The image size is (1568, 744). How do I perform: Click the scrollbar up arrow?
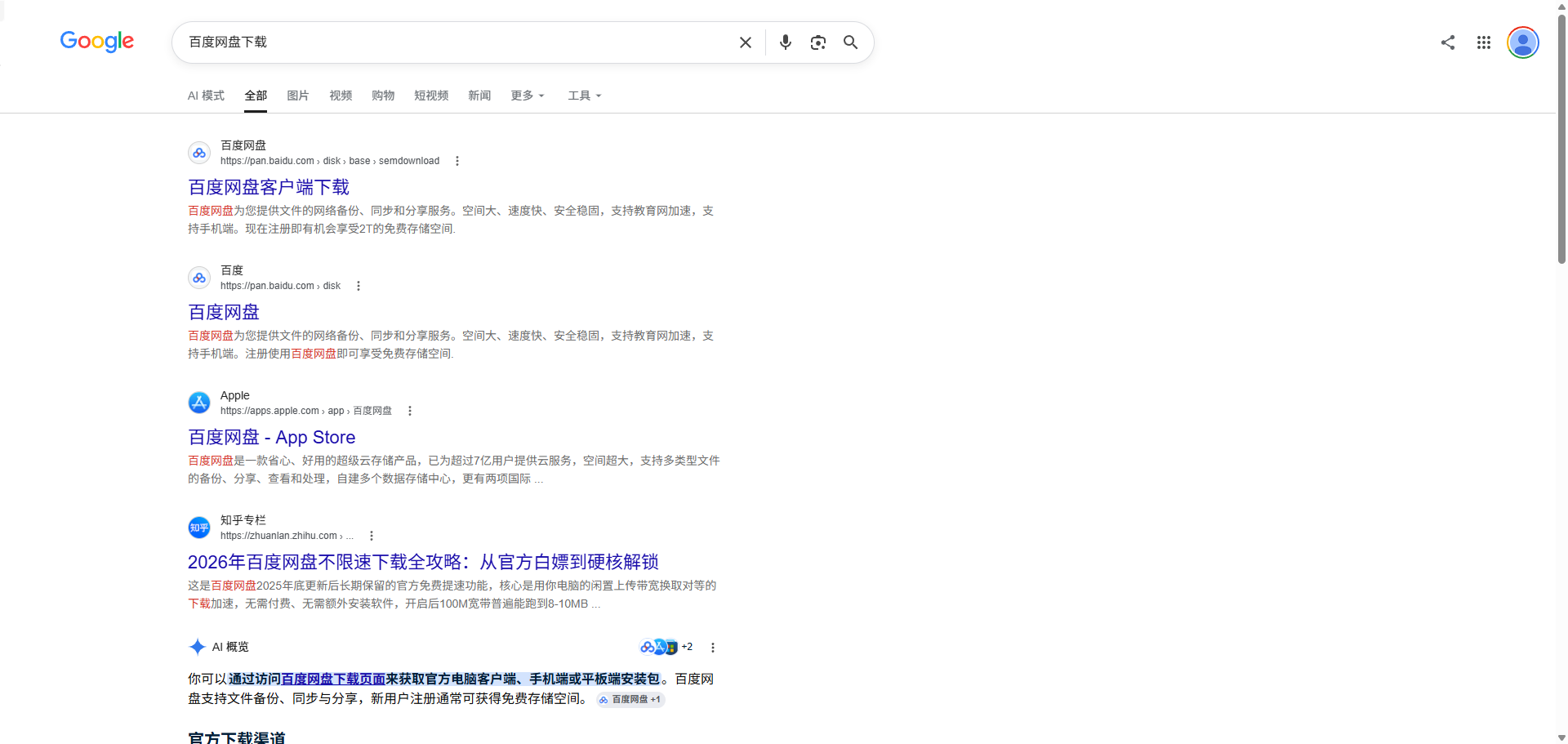[1561, 6]
